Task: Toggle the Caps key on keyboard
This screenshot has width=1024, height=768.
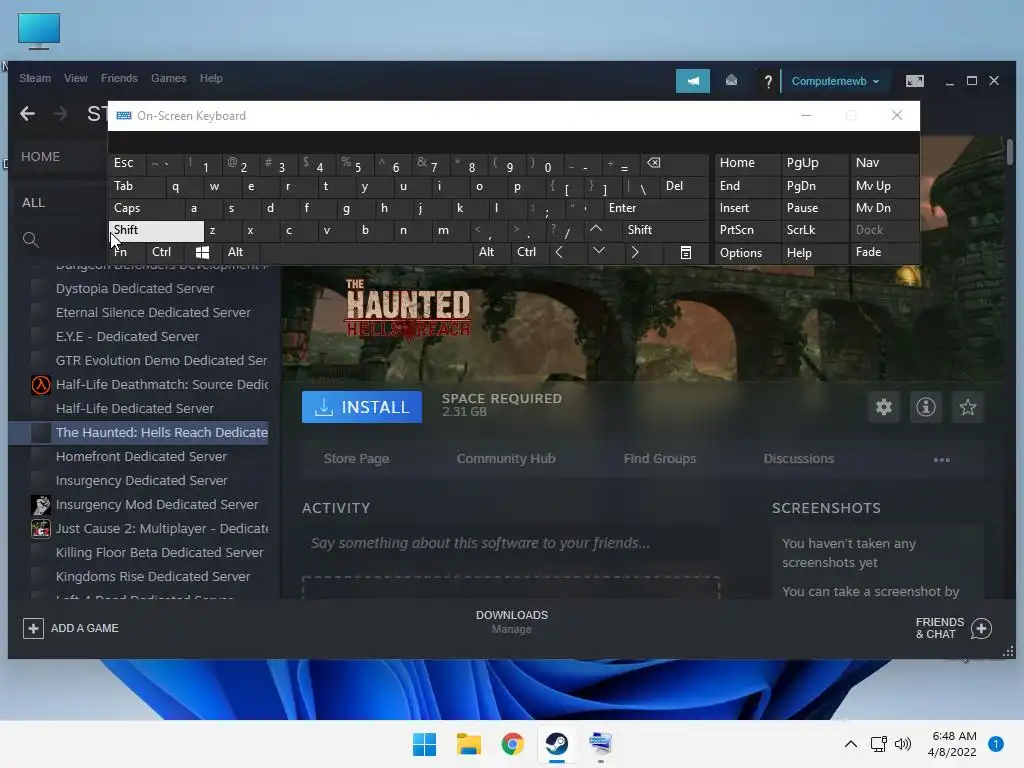Action: point(146,208)
